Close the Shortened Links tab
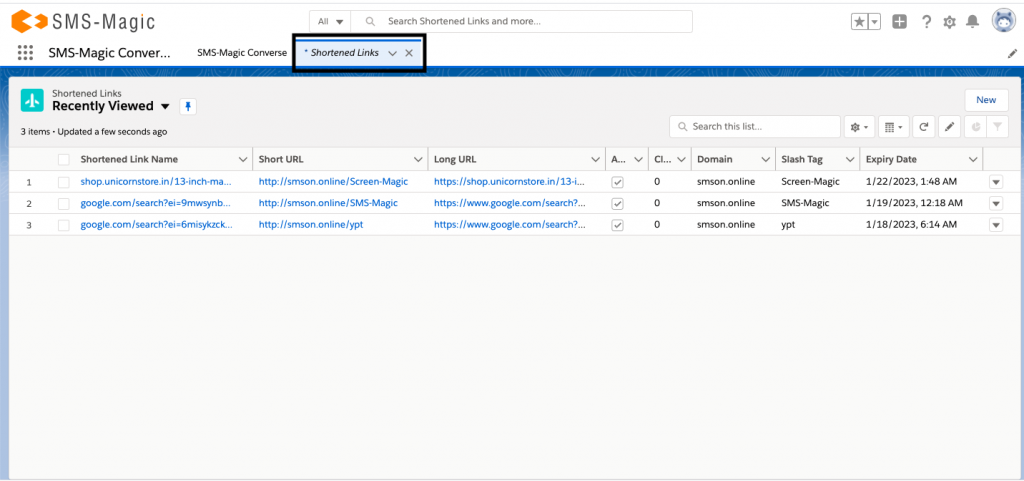This screenshot has height=481, width=1024. point(409,54)
